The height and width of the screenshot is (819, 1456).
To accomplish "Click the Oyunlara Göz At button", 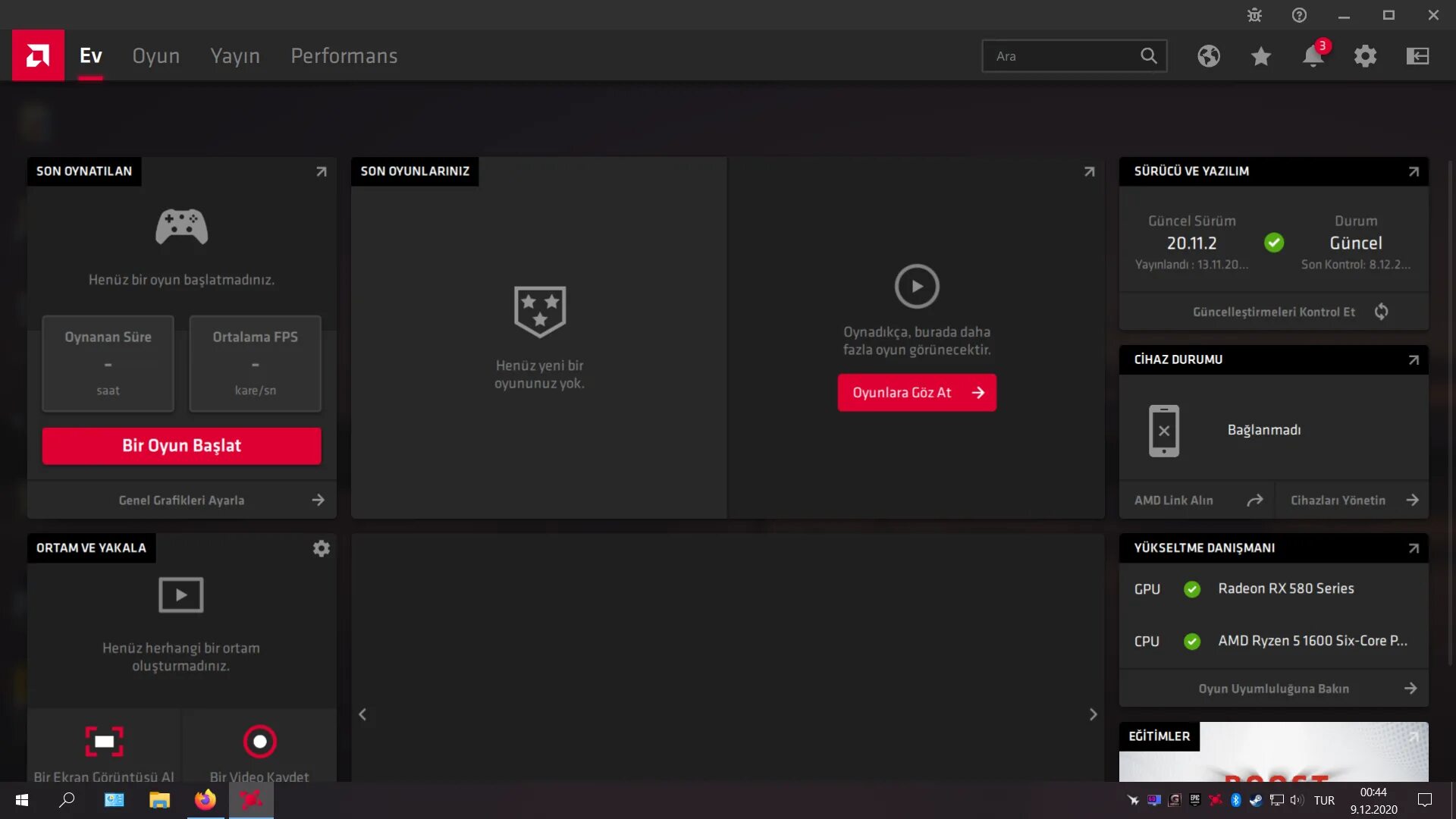I will [917, 393].
